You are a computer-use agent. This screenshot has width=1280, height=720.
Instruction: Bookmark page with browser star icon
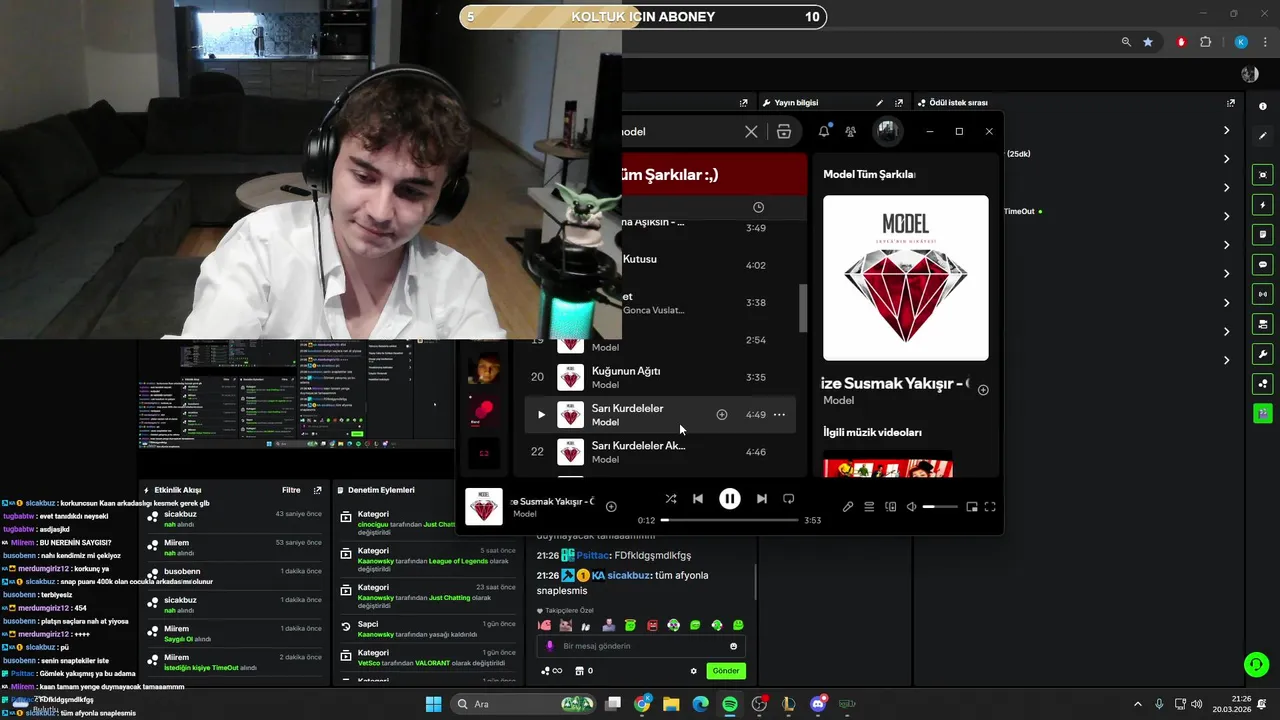tap(1148, 42)
